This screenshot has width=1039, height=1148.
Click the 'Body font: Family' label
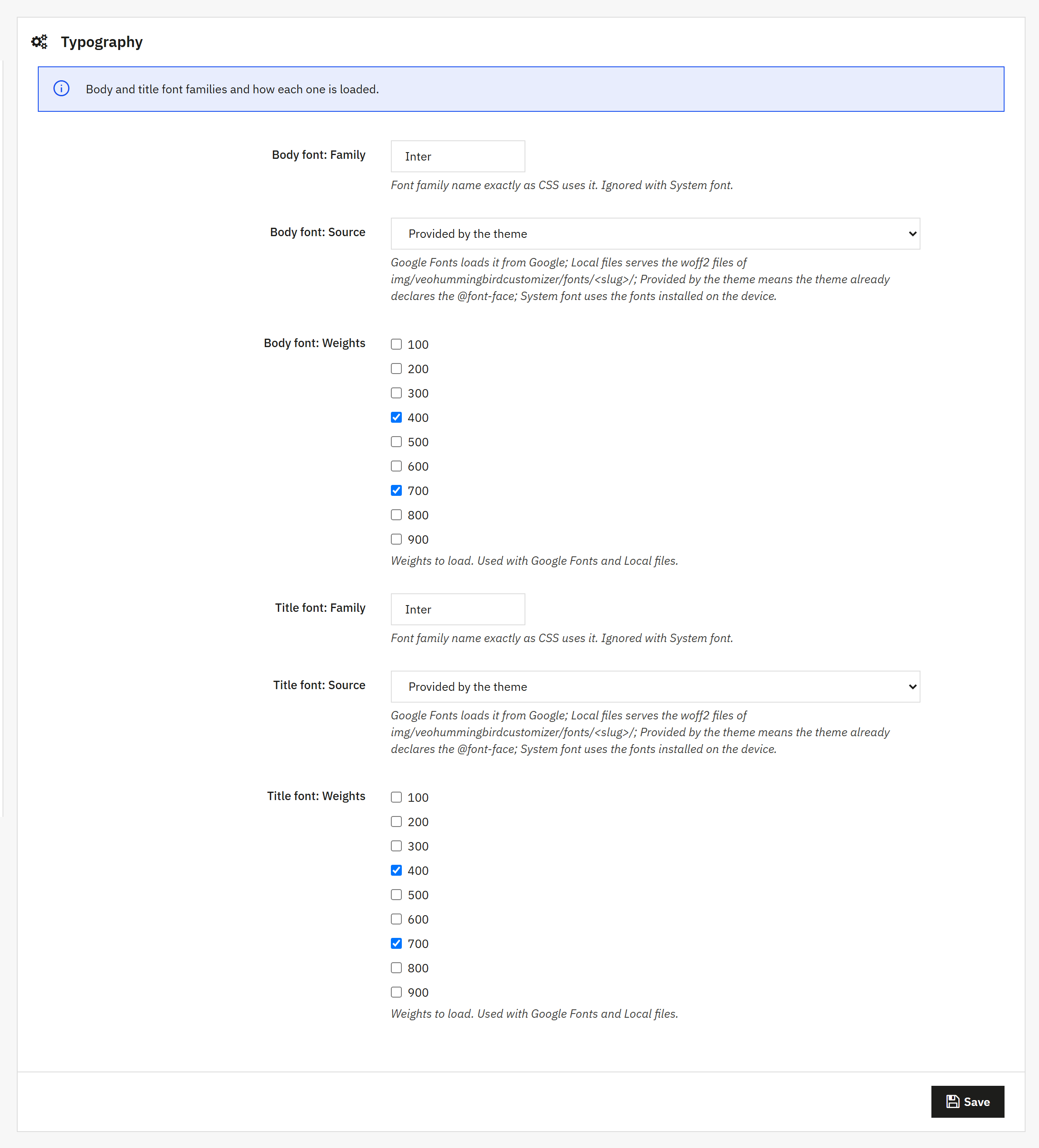(x=319, y=155)
